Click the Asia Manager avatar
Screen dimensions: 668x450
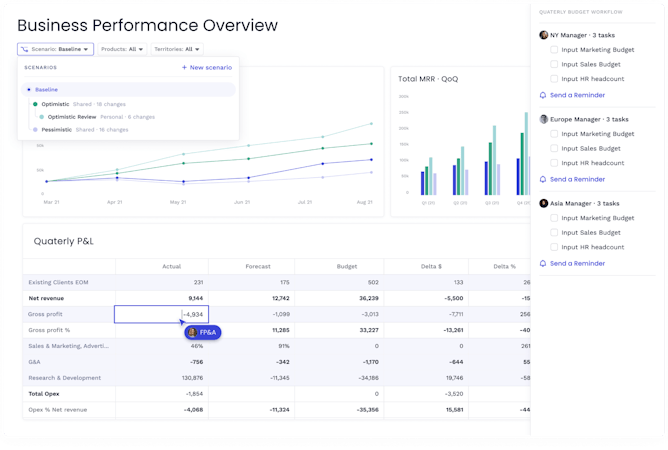tap(544, 203)
